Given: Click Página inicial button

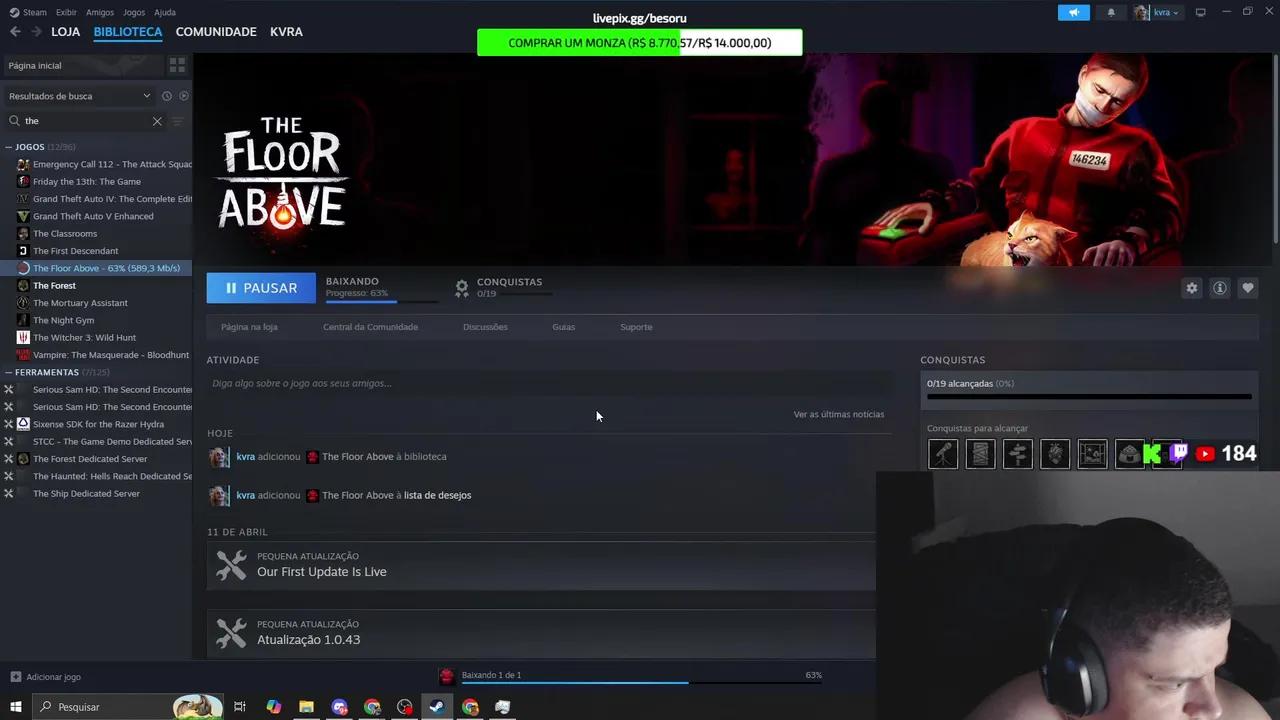Looking at the screenshot, I should (x=83, y=65).
